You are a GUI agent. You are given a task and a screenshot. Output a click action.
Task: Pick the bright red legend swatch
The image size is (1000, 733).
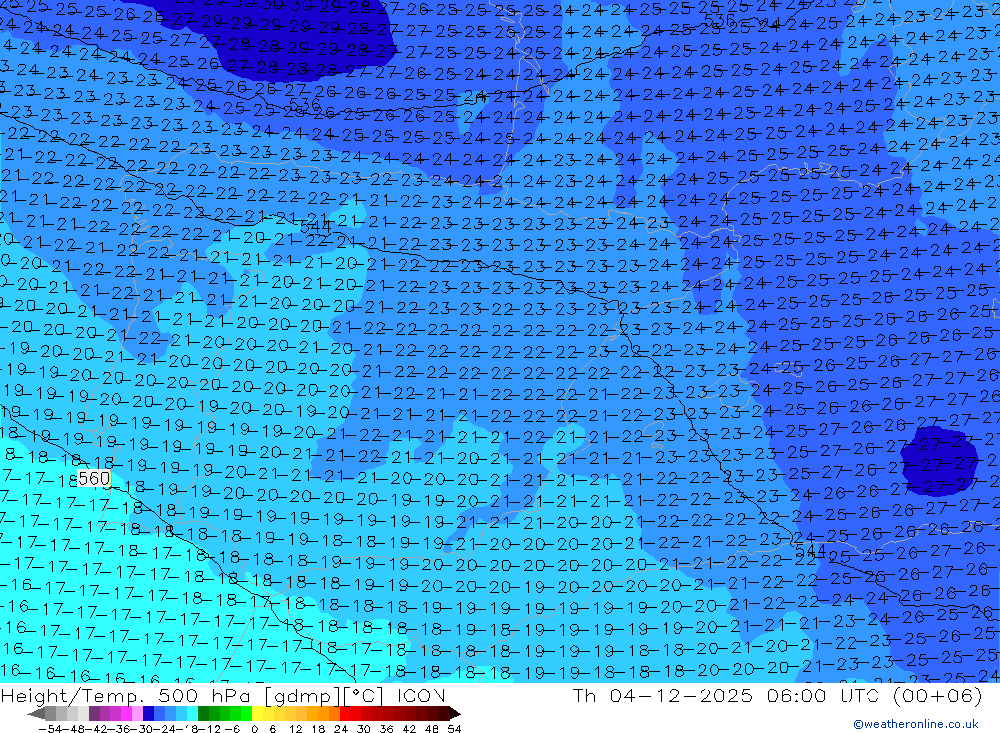tap(345, 713)
